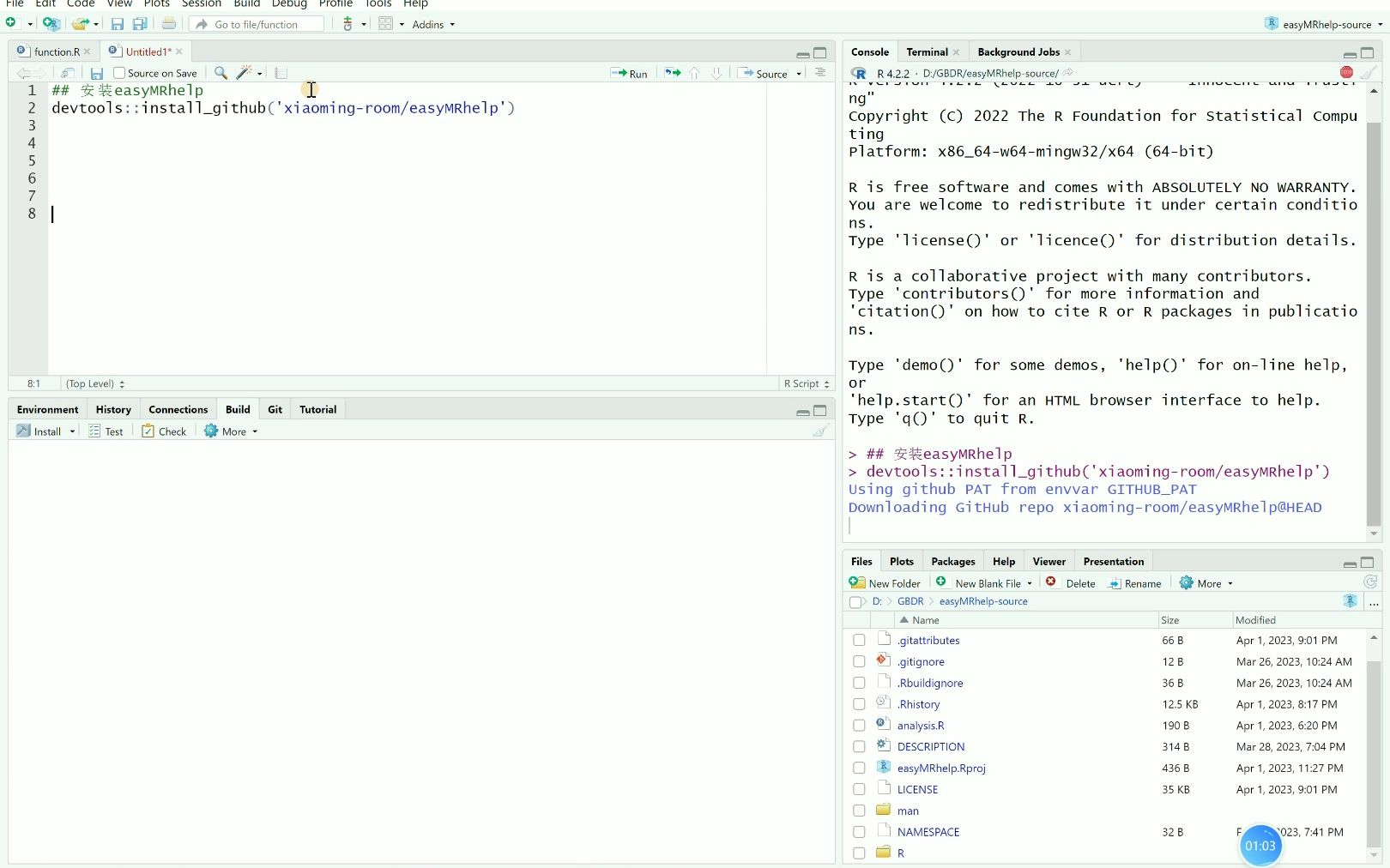Screen dimensions: 1390x868
Task: Click the Go to file/function search field
Action: pos(257,24)
